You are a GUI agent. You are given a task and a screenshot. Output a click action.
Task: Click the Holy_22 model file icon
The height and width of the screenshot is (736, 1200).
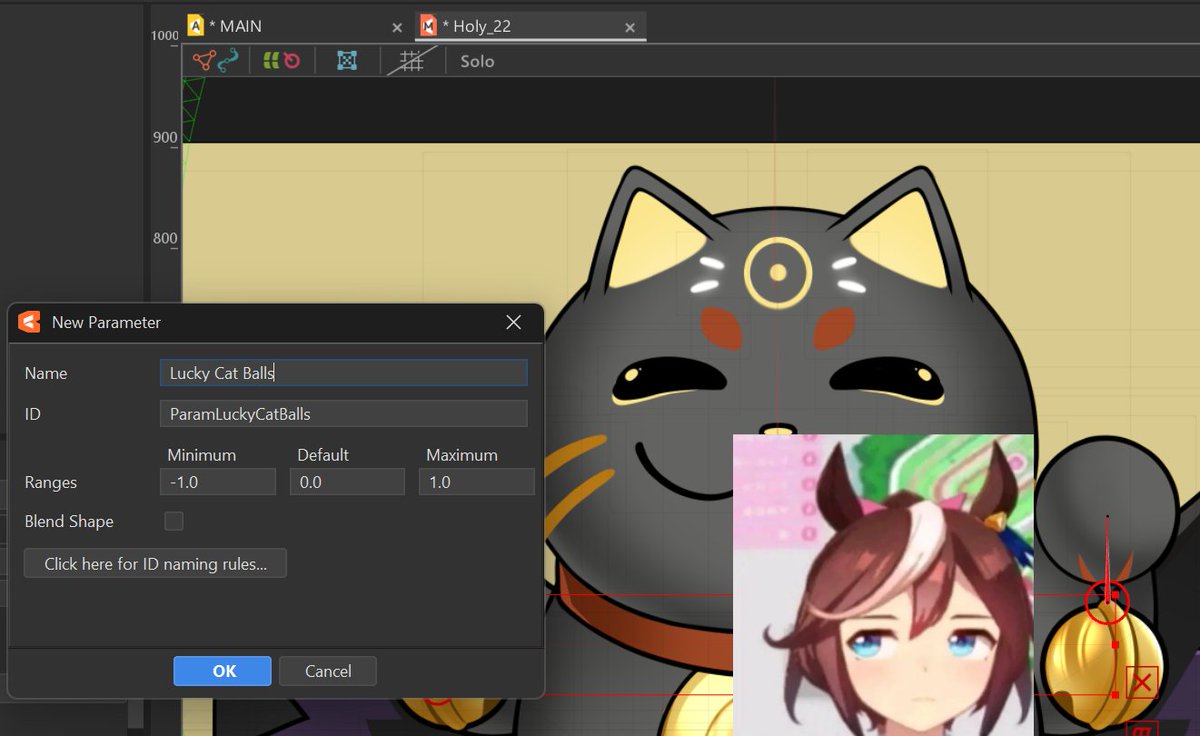point(428,27)
